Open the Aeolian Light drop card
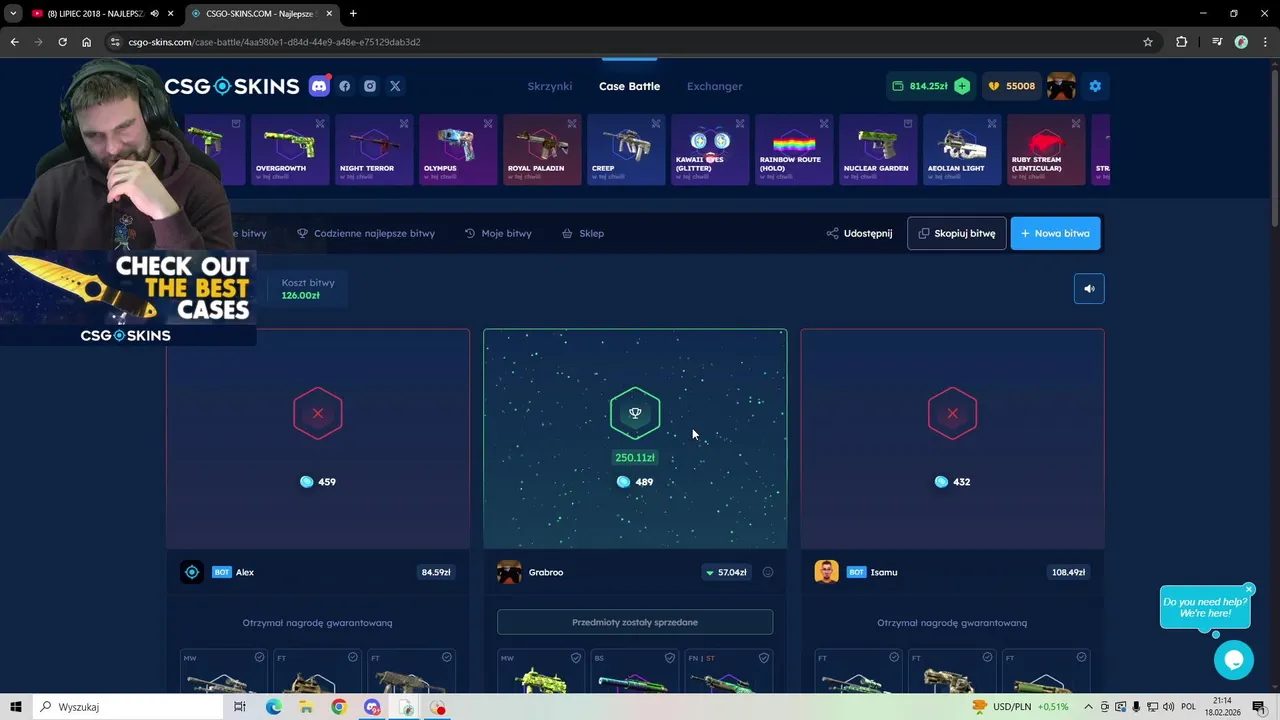The width and height of the screenshot is (1280, 720). (x=961, y=150)
